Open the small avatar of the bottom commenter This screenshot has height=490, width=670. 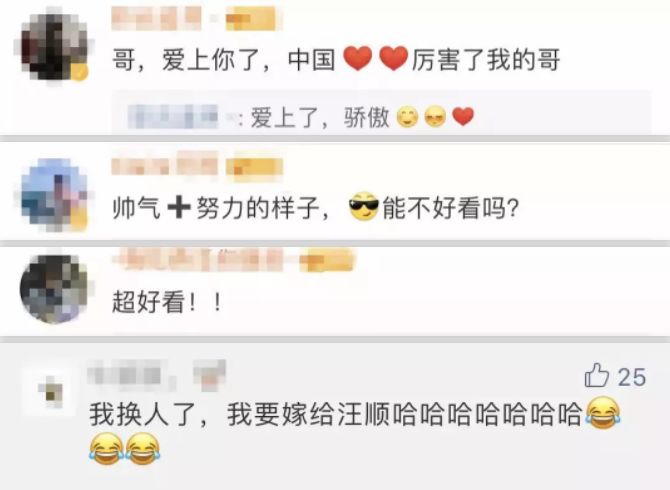pos(51,390)
